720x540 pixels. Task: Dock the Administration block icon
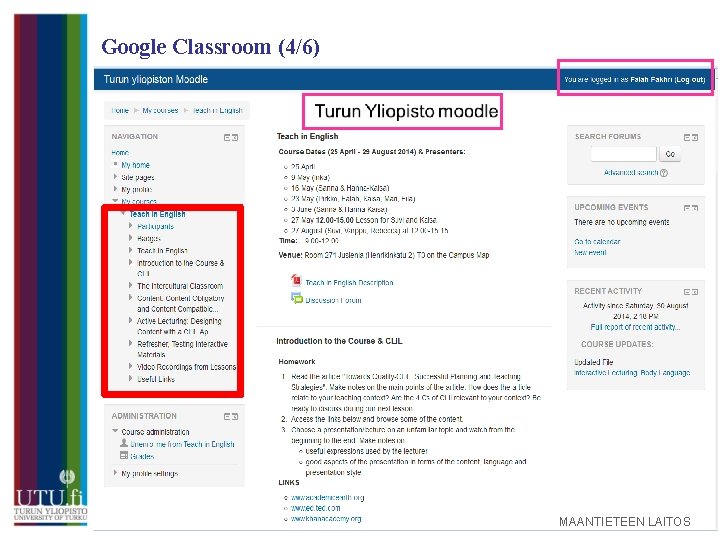[x=235, y=416]
